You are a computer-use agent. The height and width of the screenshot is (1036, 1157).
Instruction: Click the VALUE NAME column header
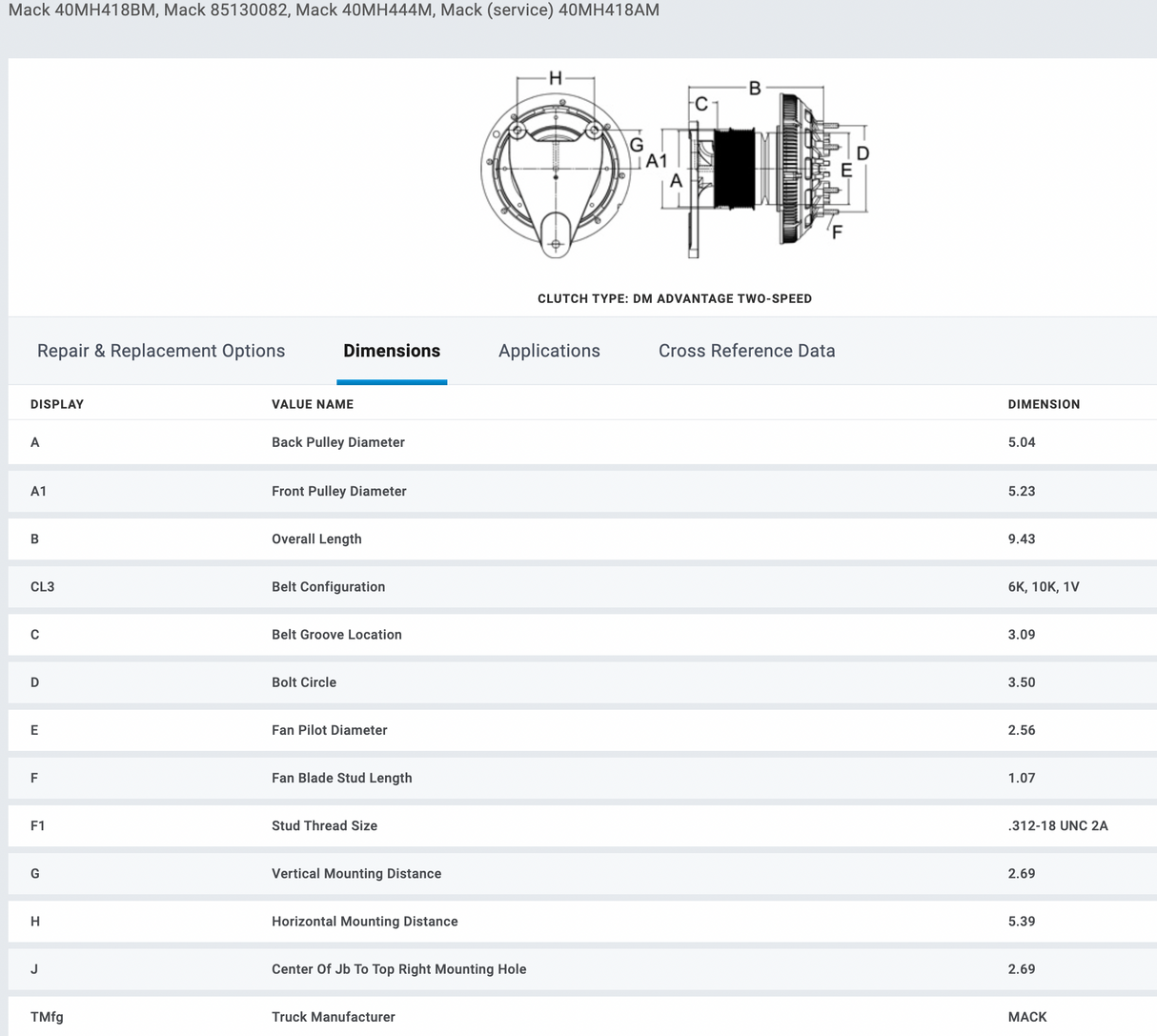tap(313, 404)
